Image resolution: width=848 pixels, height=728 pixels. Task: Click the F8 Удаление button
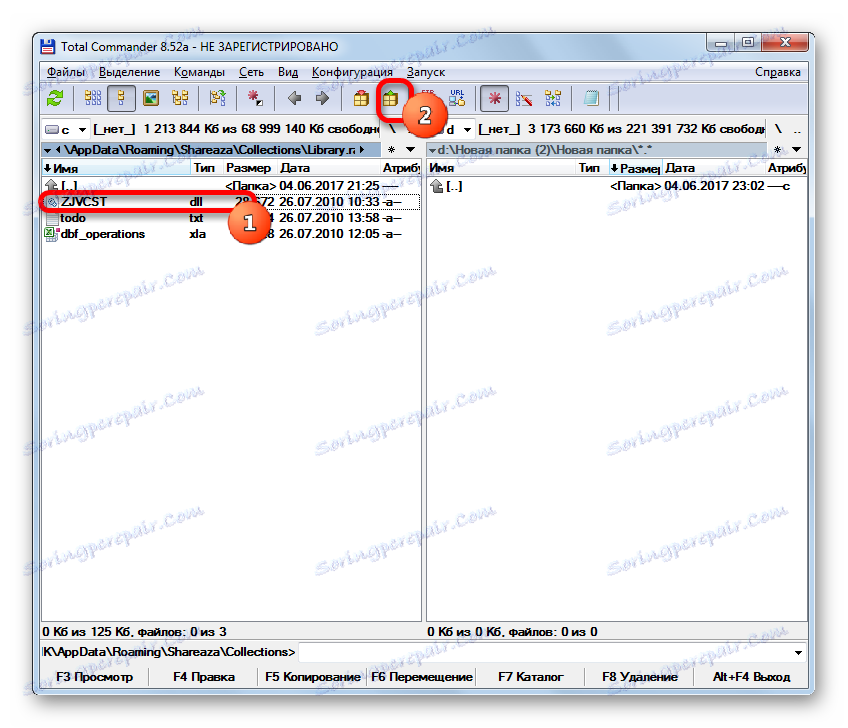(640, 677)
